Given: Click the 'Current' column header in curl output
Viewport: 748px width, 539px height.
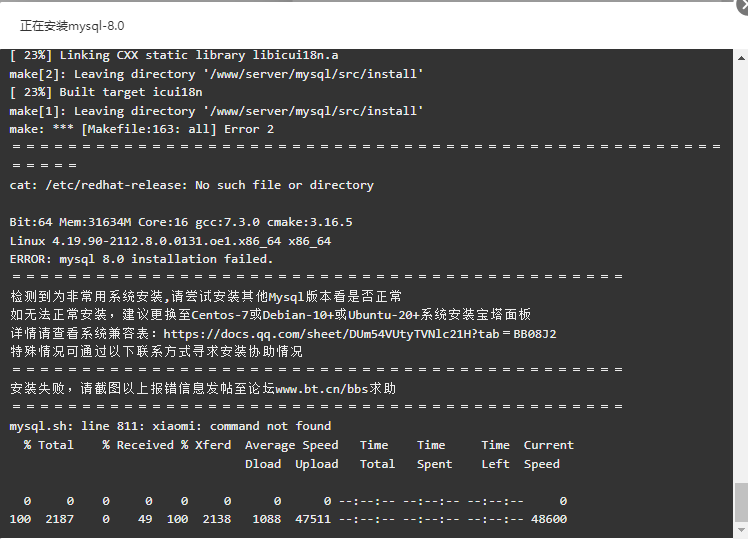Looking at the screenshot, I should [x=549, y=445].
